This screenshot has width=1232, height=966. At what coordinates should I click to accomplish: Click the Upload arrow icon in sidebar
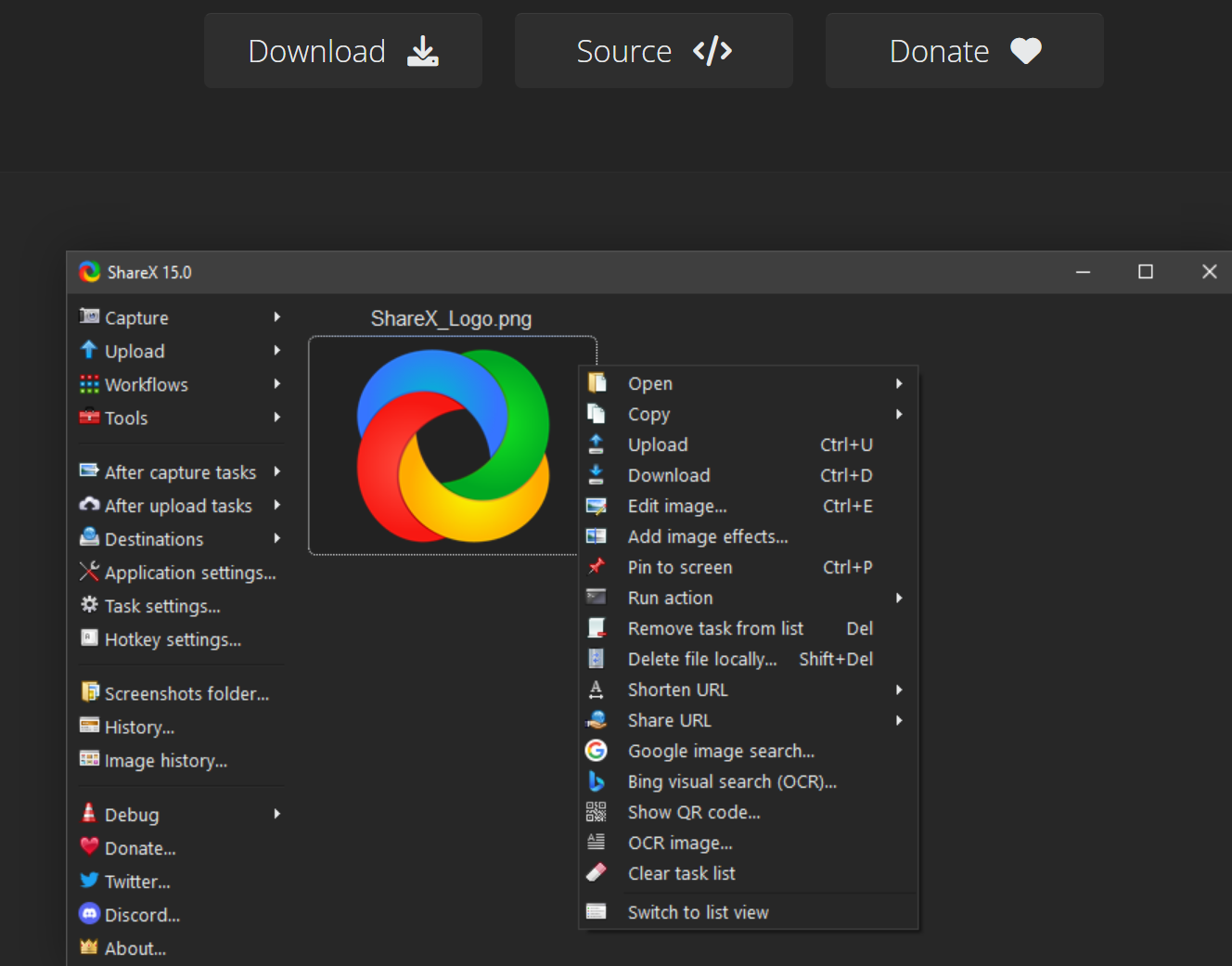pos(89,350)
